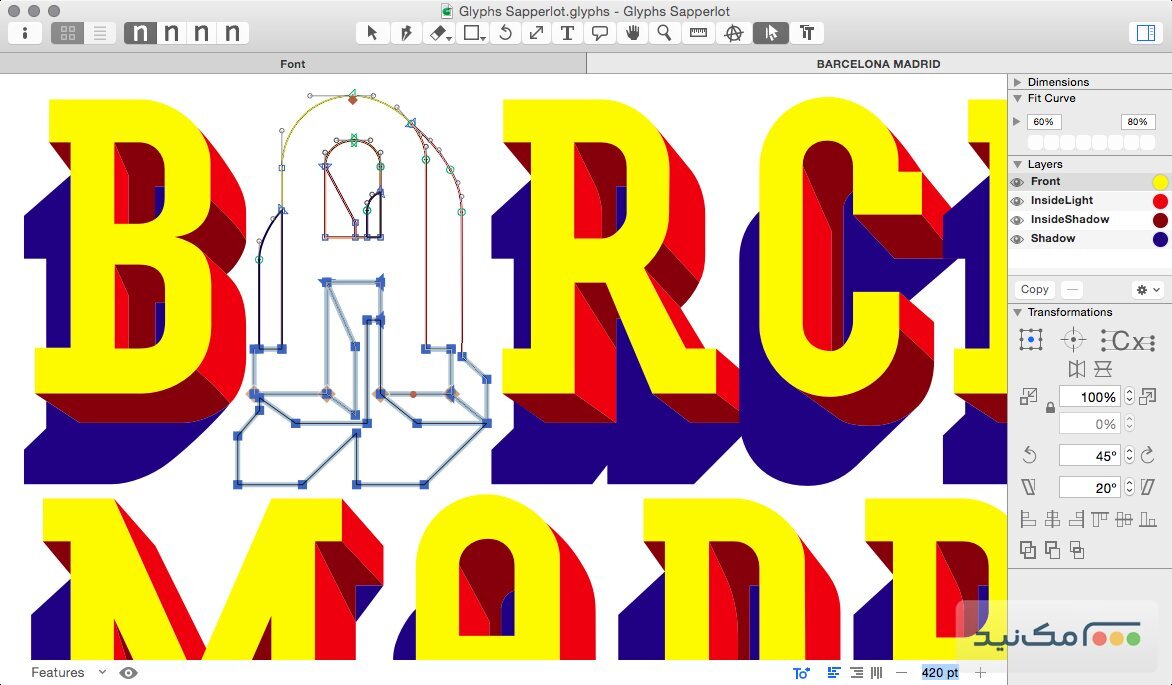The height and width of the screenshot is (685, 1172).
Task: Select the Draw (pen) tool
Action: [405, 33]
